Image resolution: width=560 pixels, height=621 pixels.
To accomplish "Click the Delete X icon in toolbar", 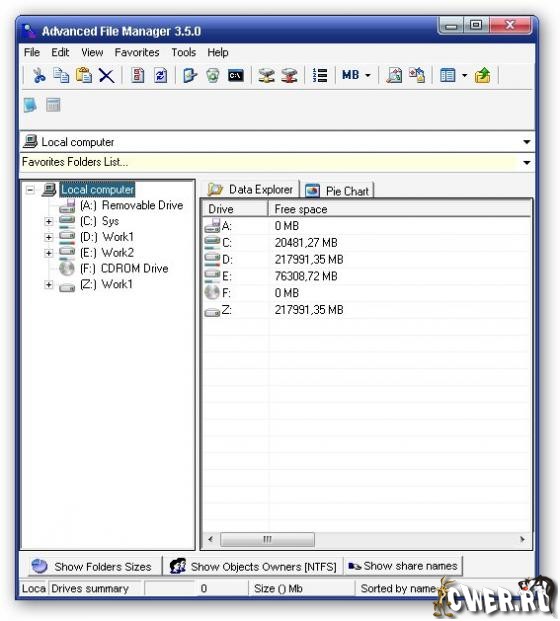I will [107, 75].
